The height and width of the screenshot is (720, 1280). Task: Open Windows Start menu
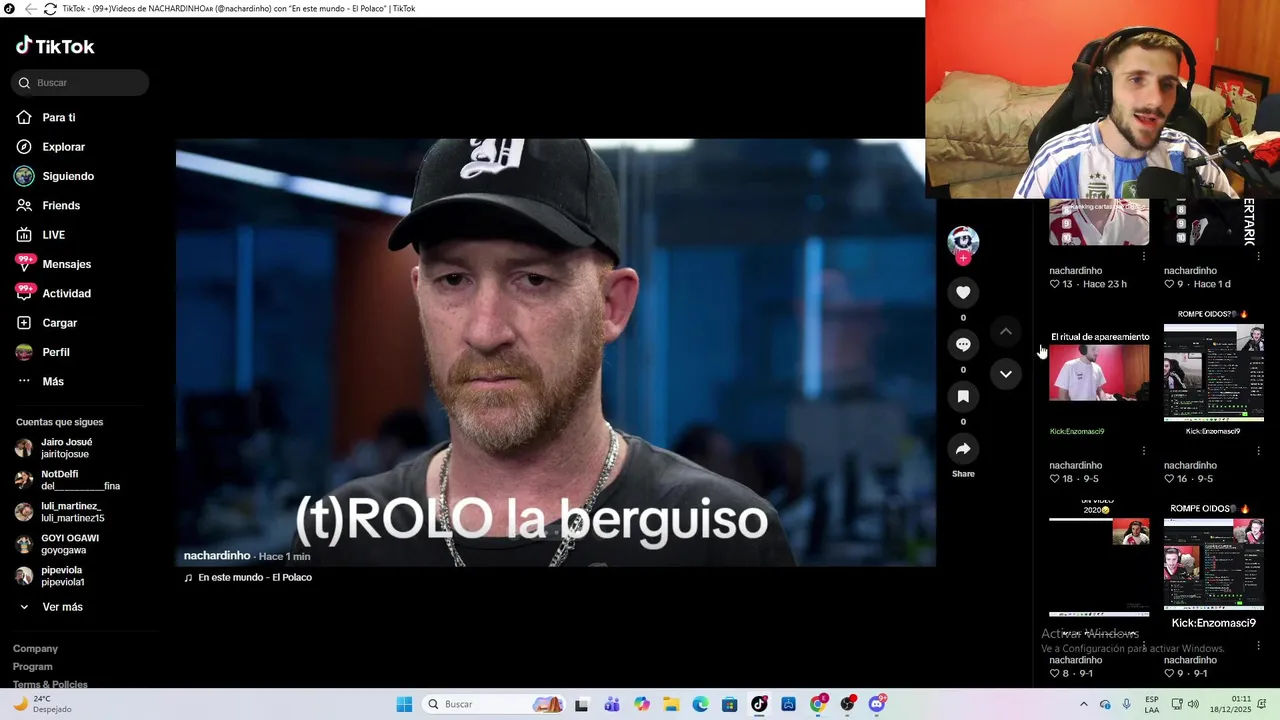pyautogui.click(x=404, y=704)
